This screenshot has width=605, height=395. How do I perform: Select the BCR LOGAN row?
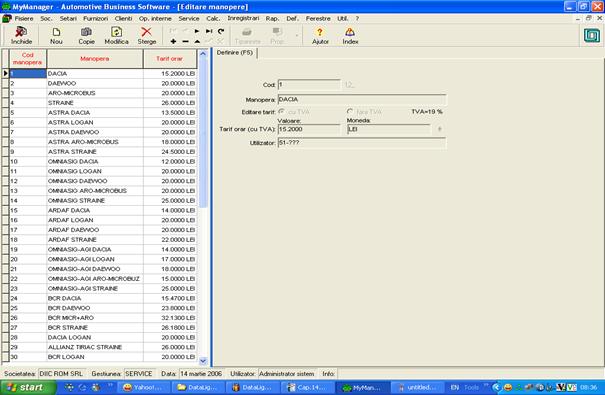pyautogui.click(x=103, y=357)
